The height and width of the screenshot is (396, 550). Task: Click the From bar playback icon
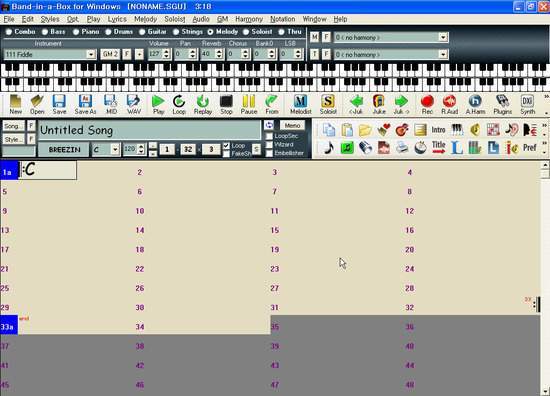click(271, 104)
